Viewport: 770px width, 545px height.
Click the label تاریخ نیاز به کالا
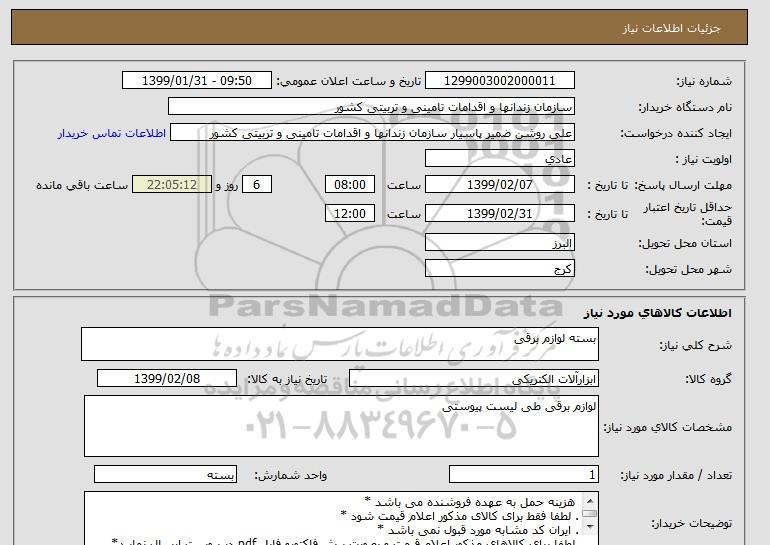tap(287, 379)
